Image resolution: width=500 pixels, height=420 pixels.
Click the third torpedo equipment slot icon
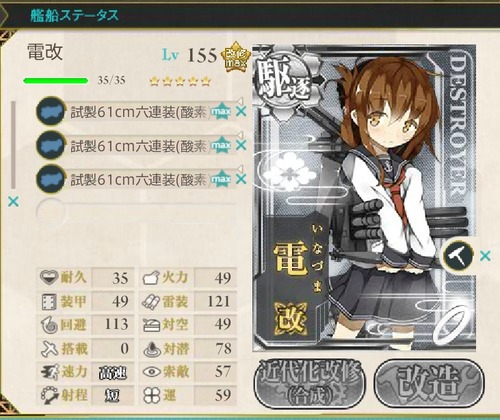coord(50,179)
